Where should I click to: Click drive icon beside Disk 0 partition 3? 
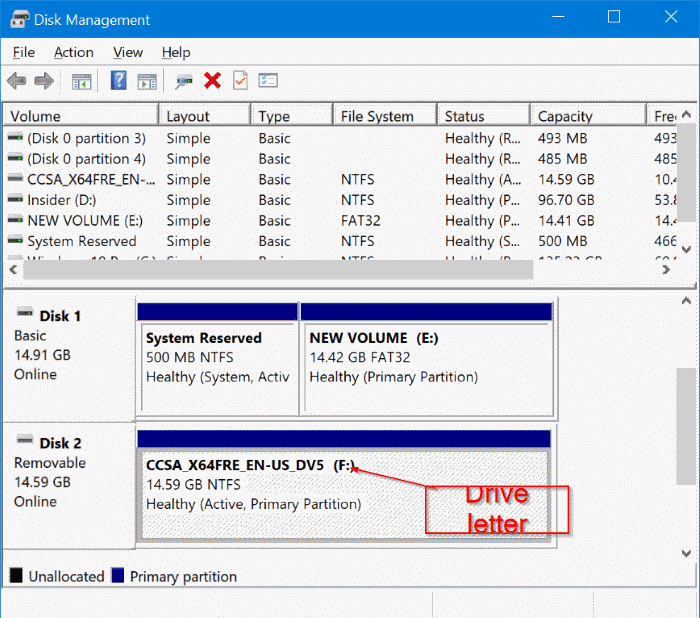coord(15,137)
